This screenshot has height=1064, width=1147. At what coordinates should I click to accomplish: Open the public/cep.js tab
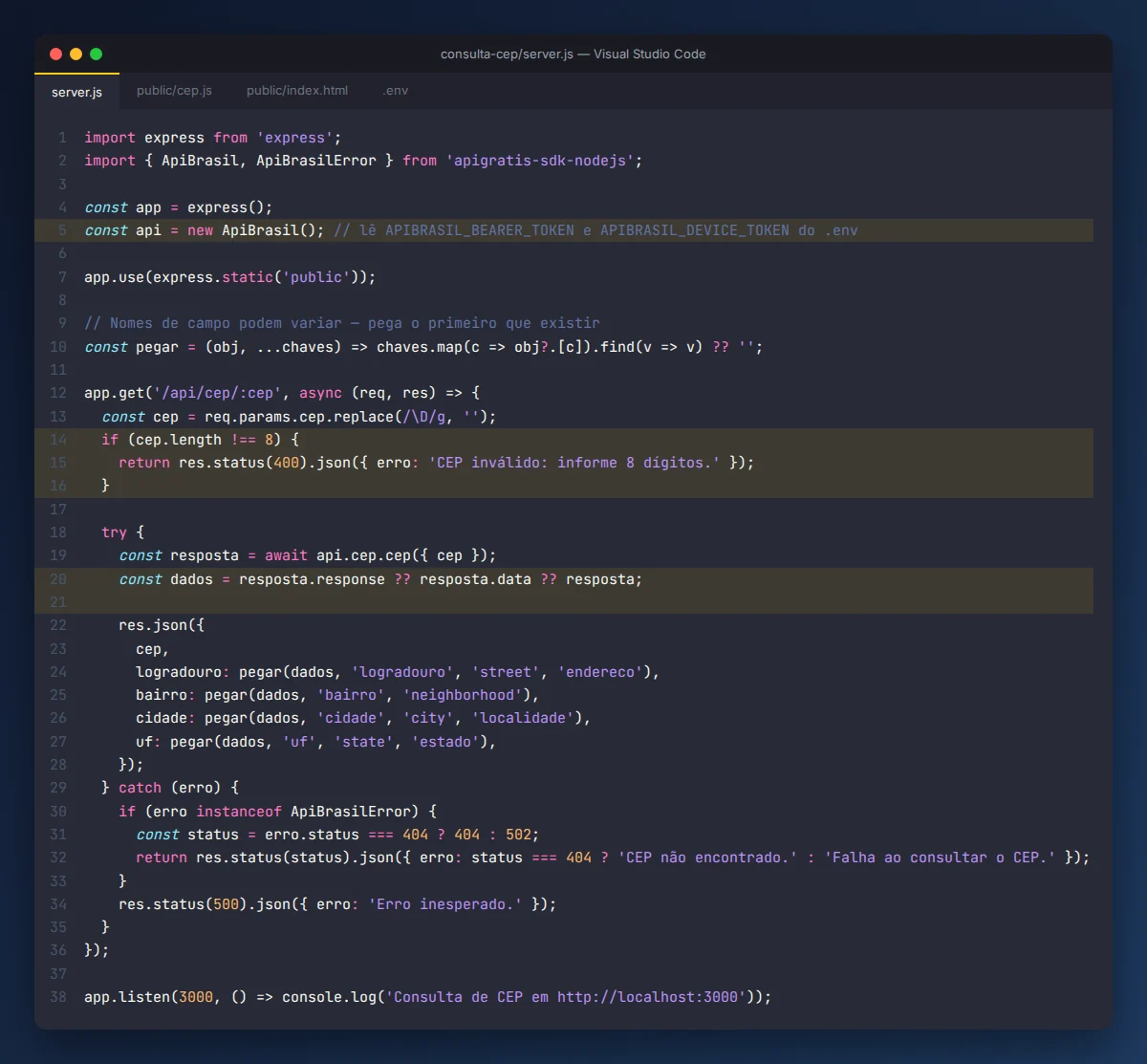click(174, 91)
